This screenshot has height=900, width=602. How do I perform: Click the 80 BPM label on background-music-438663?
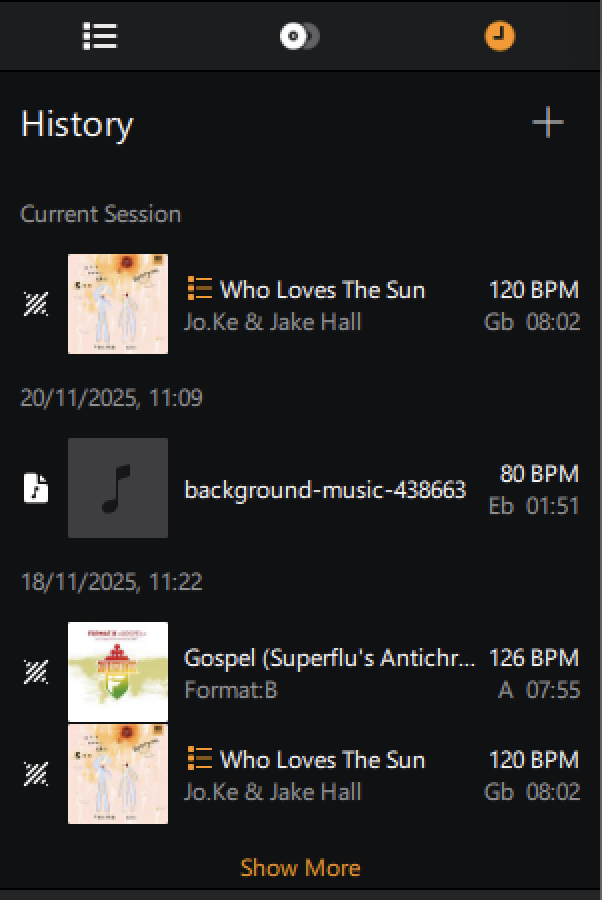coord(540,474)
